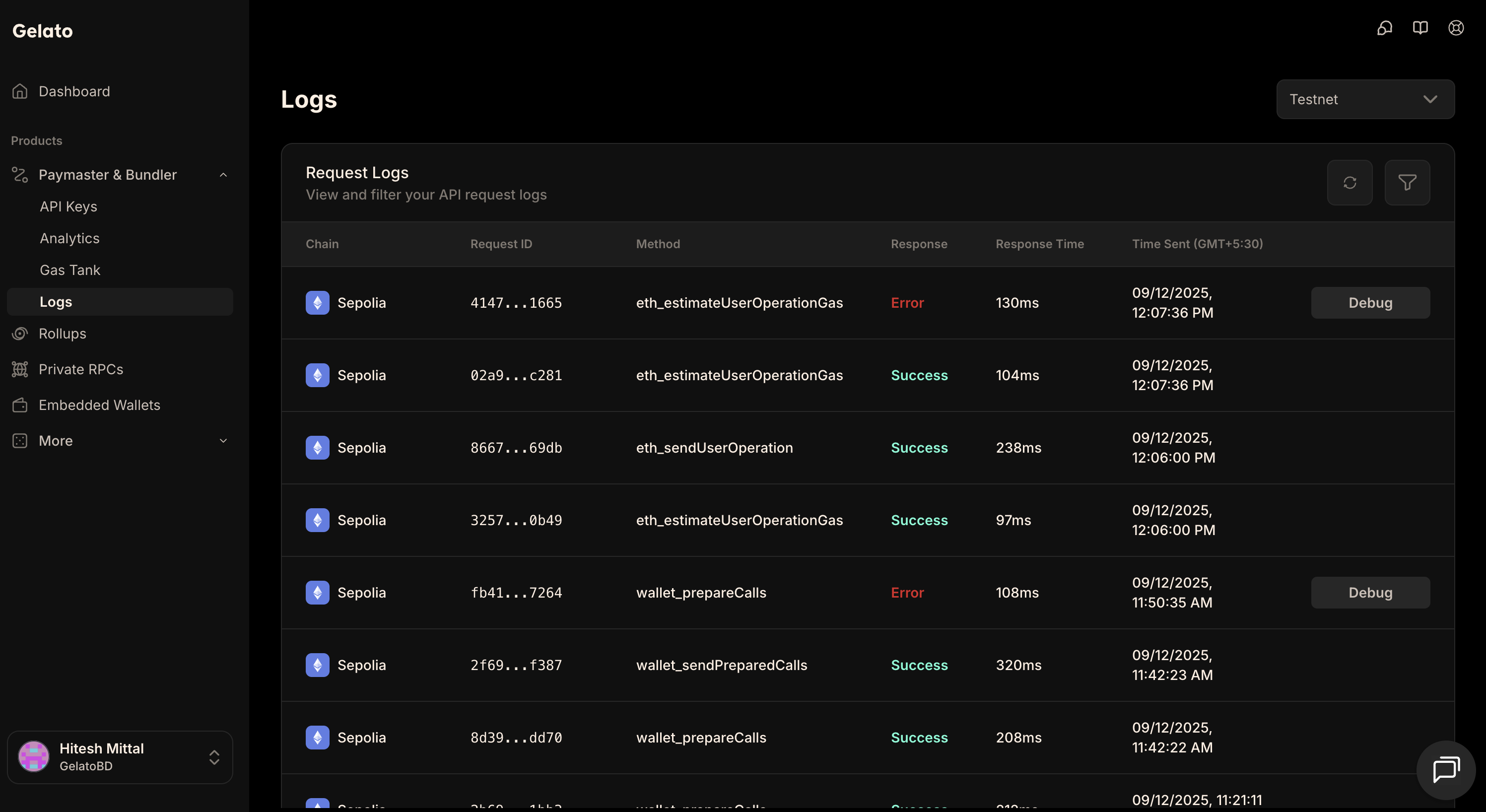Click the Request ID column header

point(501,244)
